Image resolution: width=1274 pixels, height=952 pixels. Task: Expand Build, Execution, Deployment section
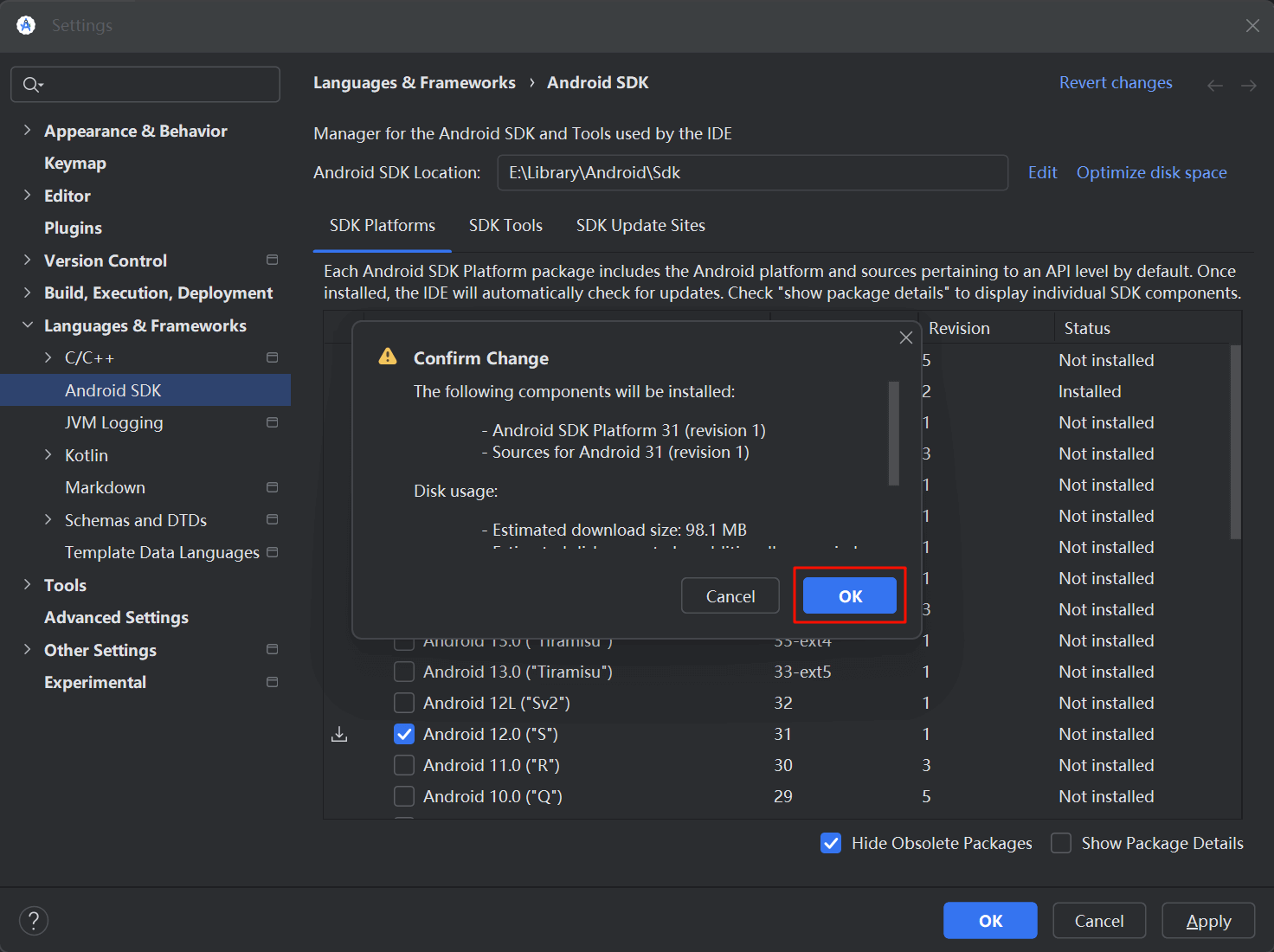(x=27, y=293)
